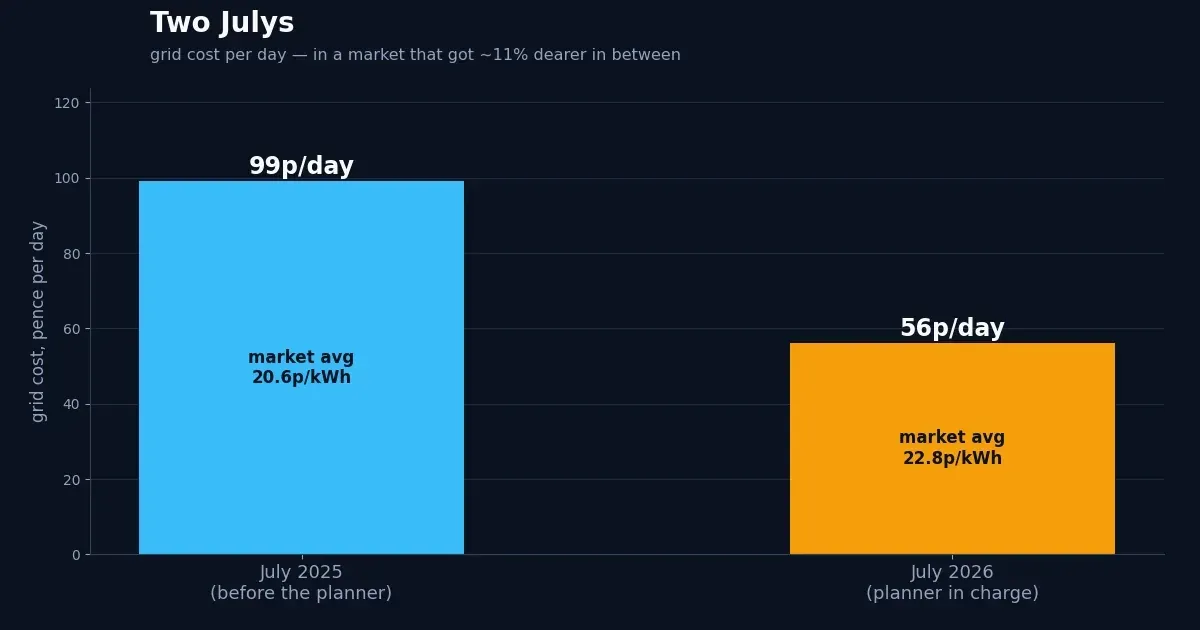1200x630 pixels.
Task: Select the 99p/day value label
Action: click(301, 166)
